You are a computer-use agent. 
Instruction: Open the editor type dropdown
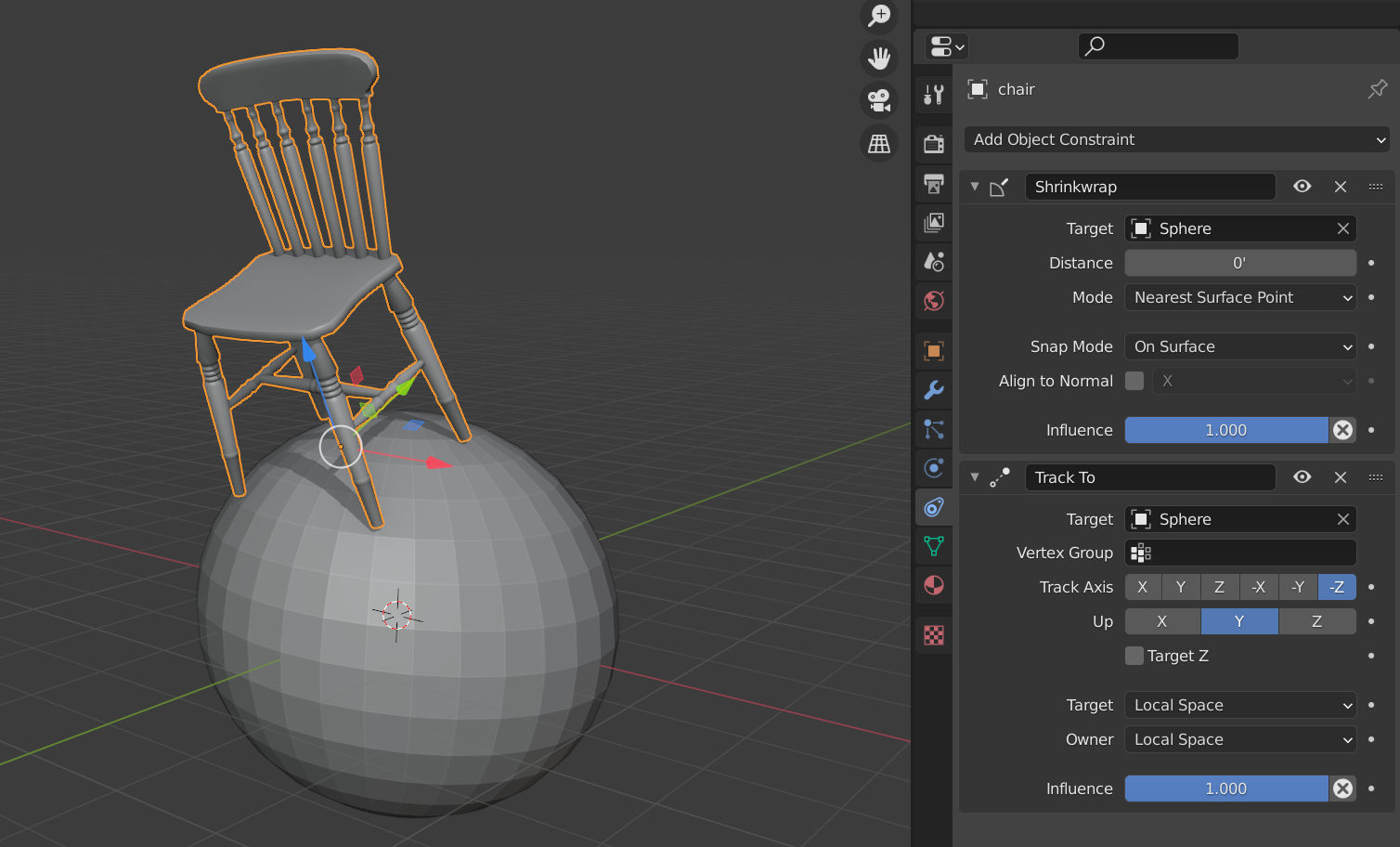[x=947, y=46]
